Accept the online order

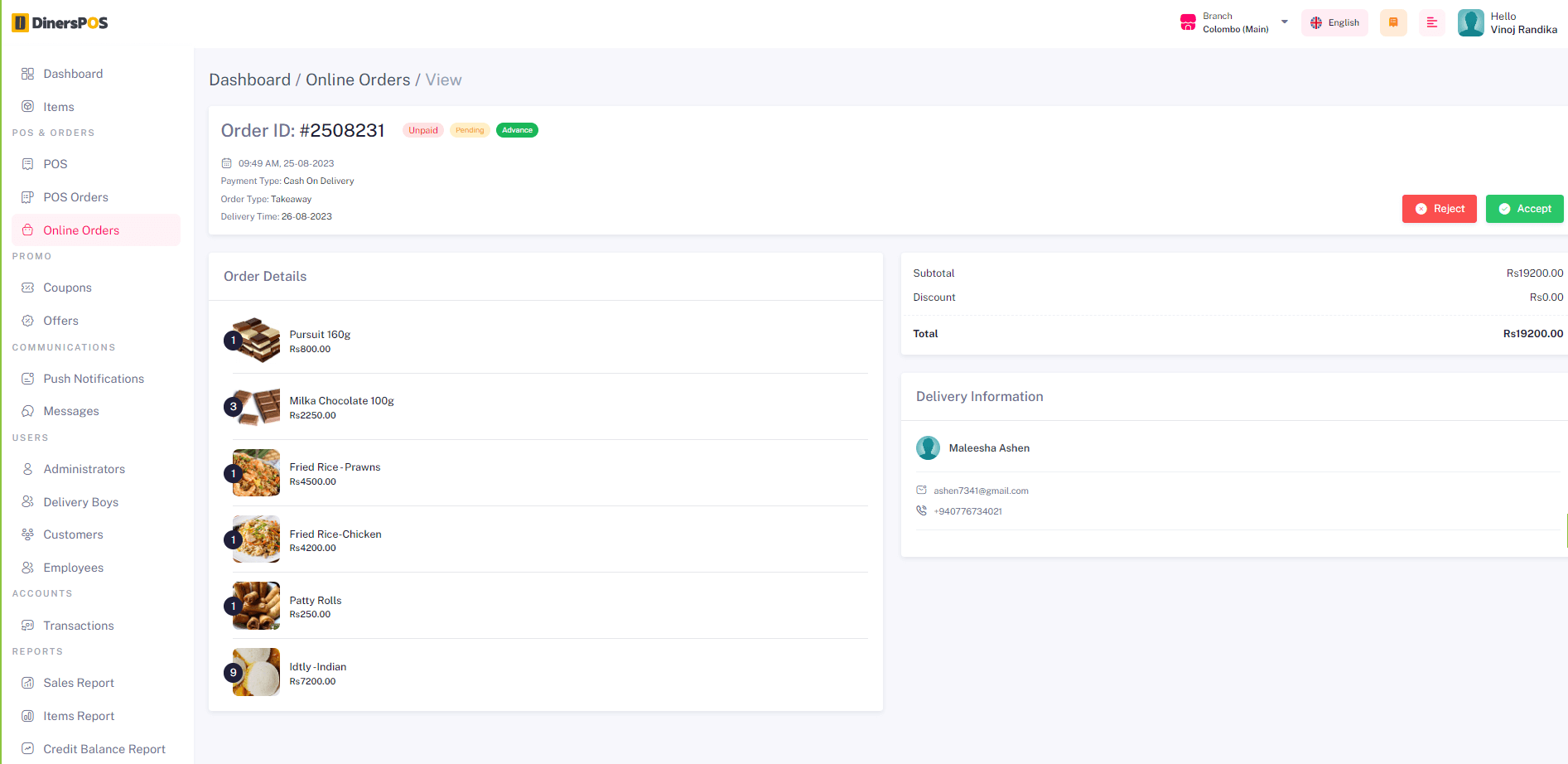tap(1524, 209)
